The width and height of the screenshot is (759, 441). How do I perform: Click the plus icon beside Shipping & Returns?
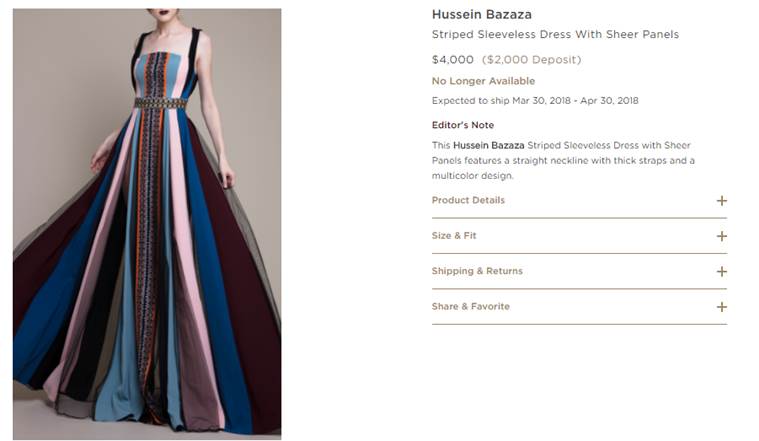[x=721, y=272]
